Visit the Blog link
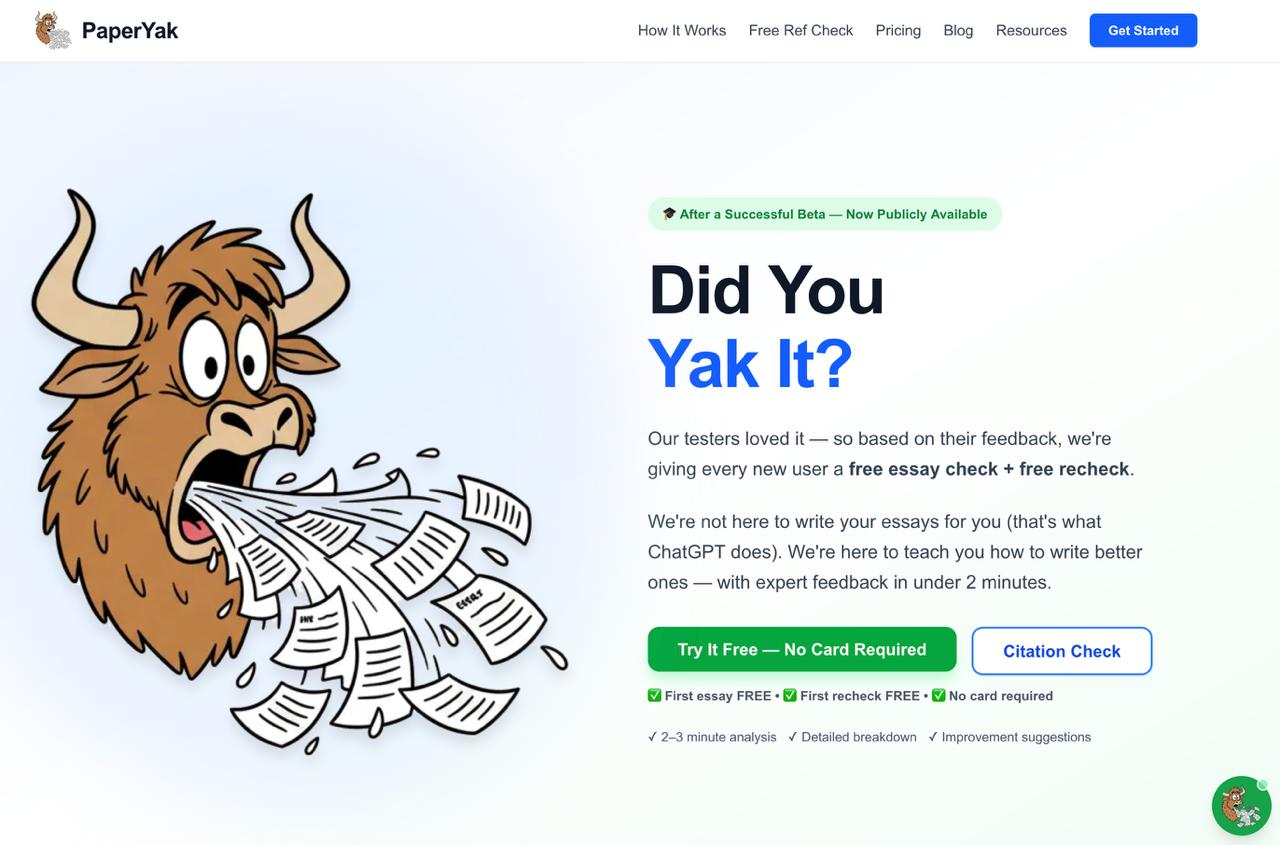Image resolution: width=1280 pixels, height=845 pixels. tap(958, 31)
